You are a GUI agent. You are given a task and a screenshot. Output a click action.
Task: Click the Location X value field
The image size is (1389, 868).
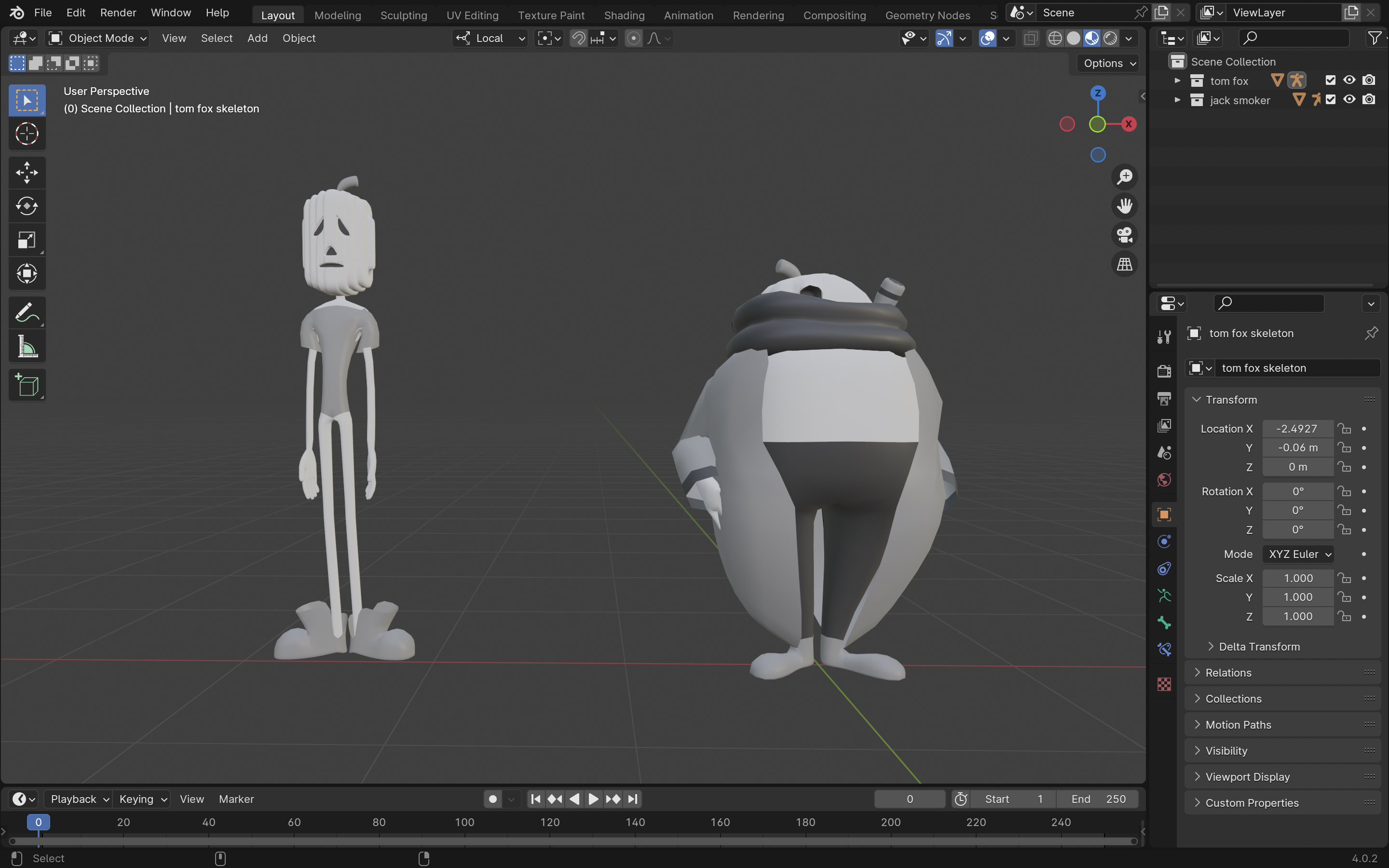[x=1297, y=429]
